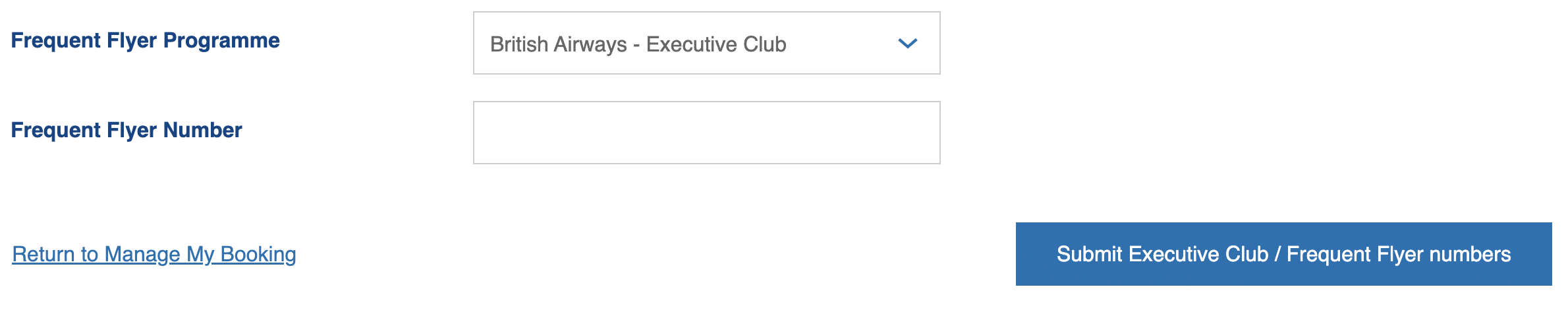Click the blue Submit button
The height and width of the screenshot is (322, 1568).
[1283, 254]
